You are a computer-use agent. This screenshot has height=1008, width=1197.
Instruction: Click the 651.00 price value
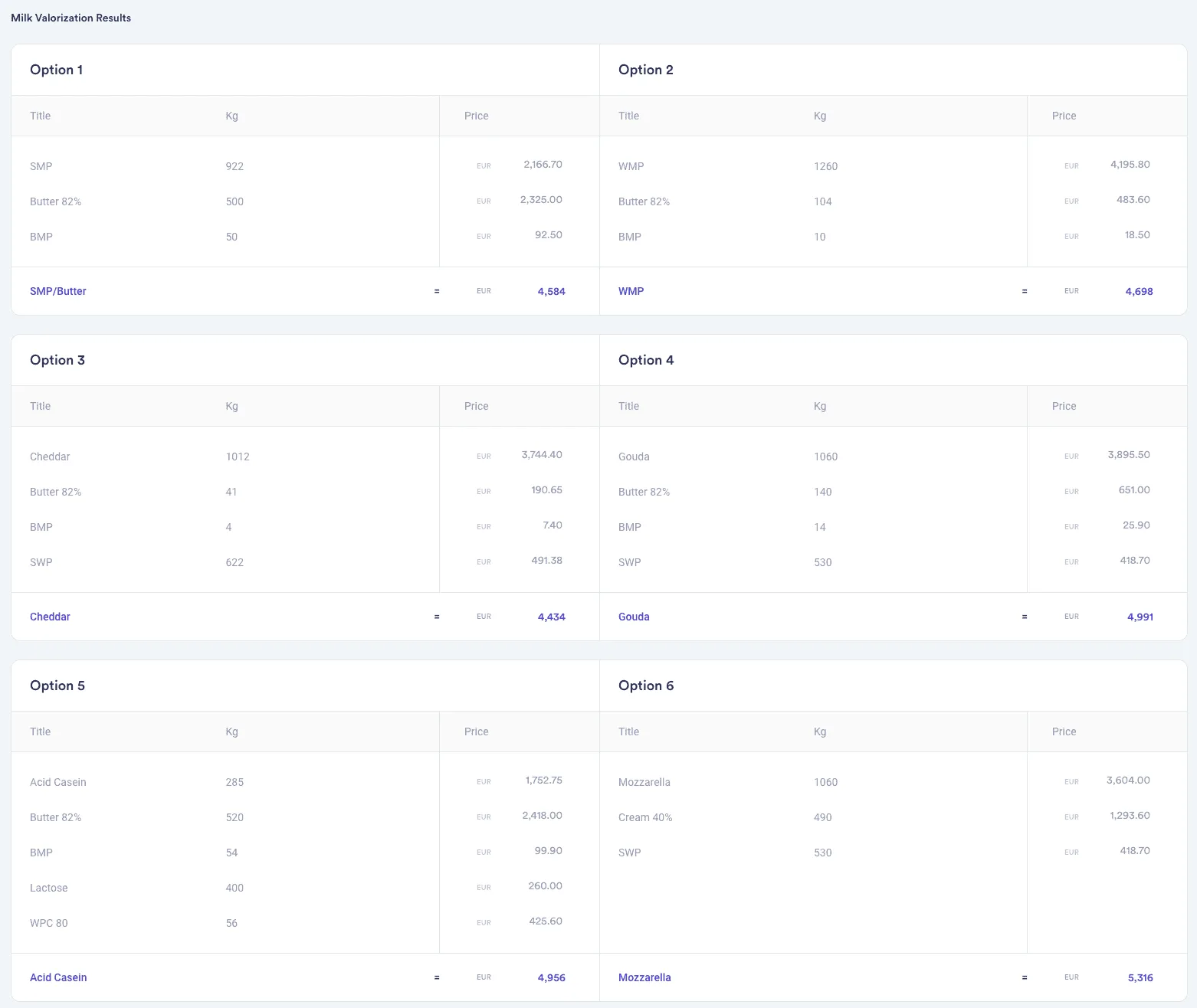1134,490
